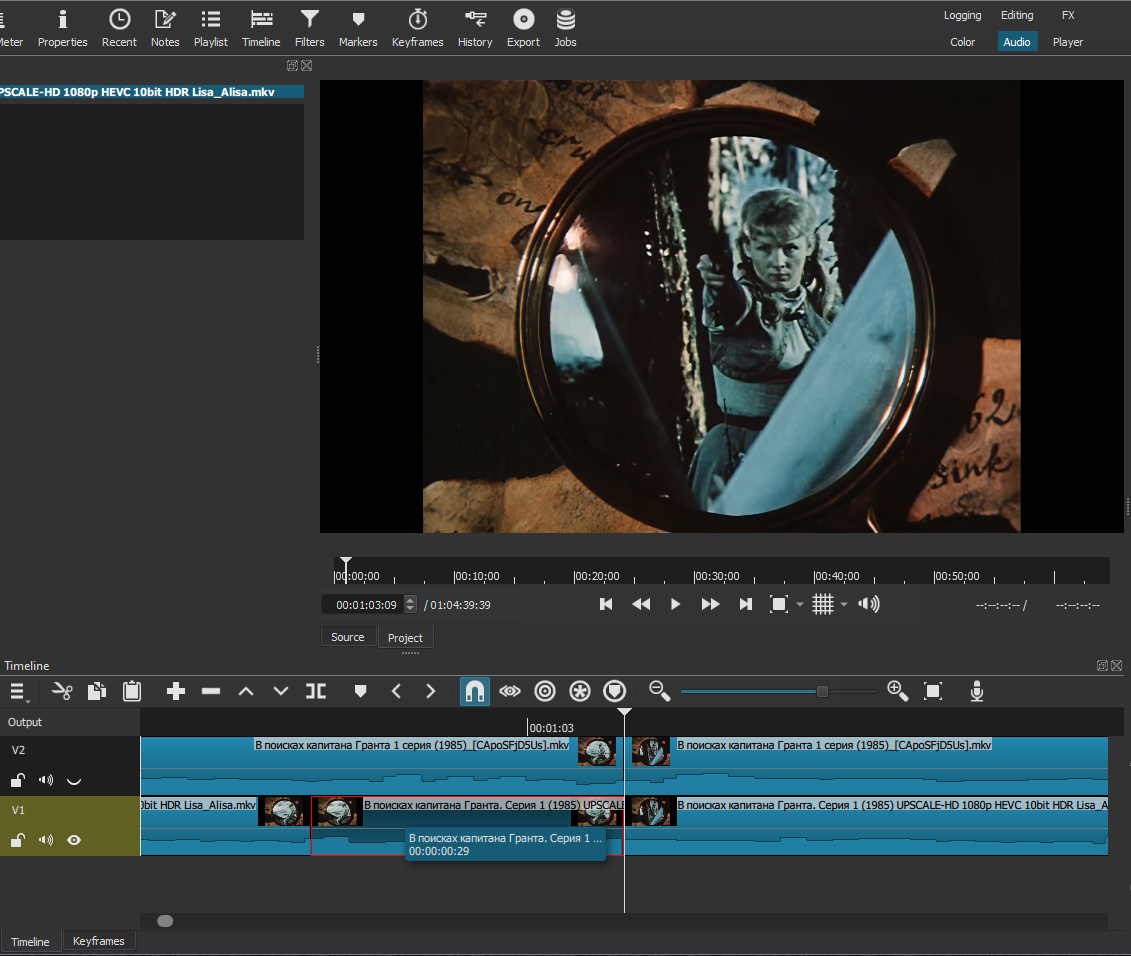
Task: Rewind the player
Action: (641, 605)
